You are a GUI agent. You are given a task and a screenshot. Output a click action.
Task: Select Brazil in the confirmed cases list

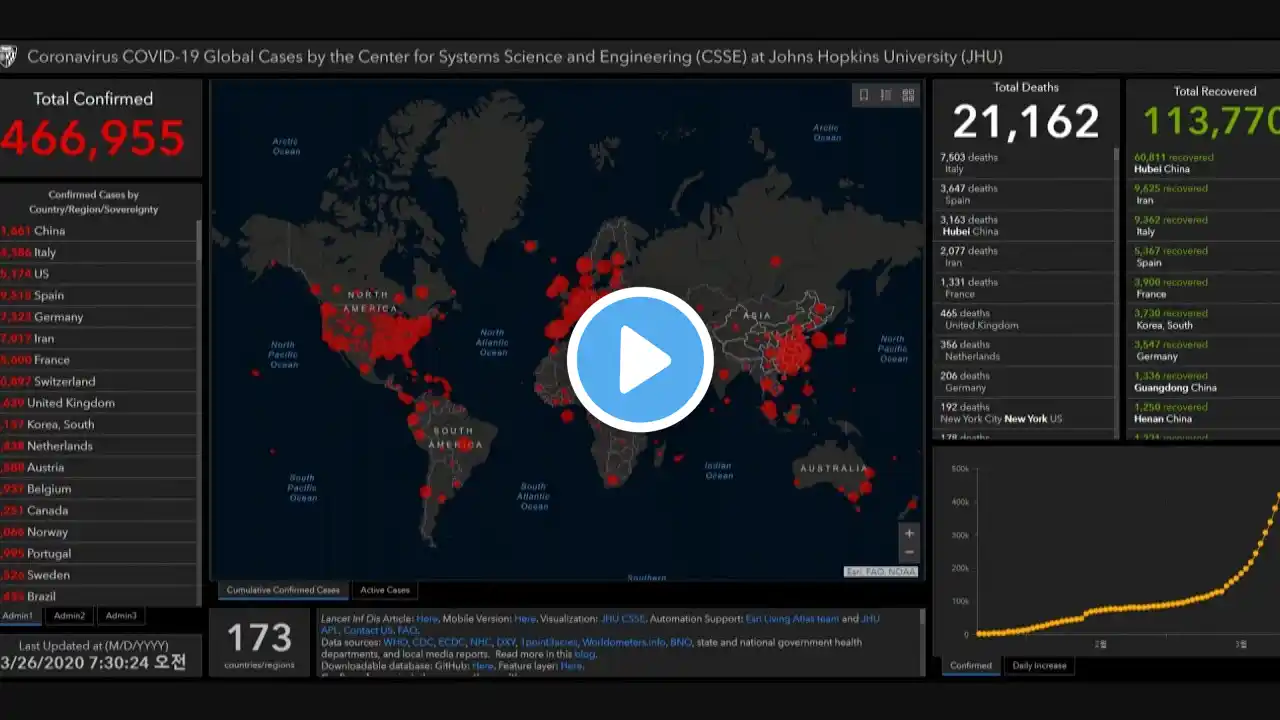[100, 596]
